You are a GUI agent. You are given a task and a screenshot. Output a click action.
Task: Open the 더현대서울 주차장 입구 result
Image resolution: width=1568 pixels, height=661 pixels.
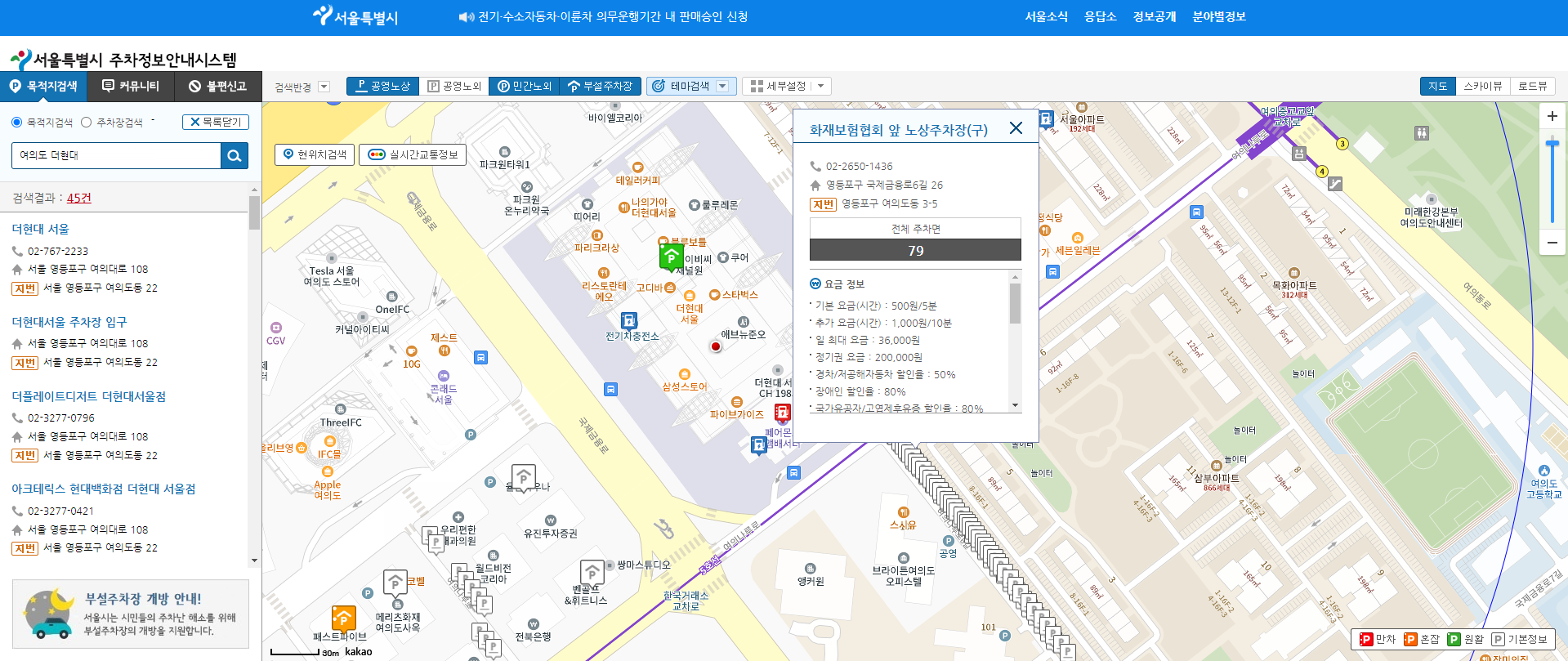pos(69,322)
